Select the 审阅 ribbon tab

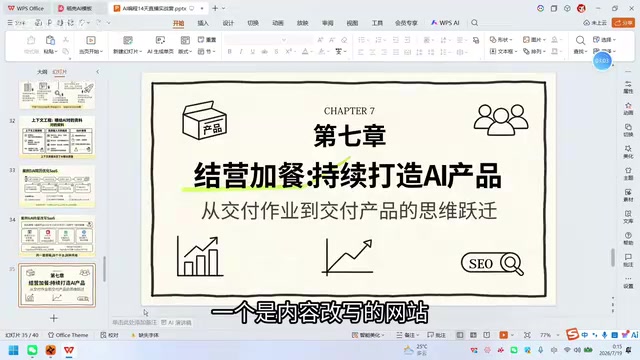coord(327,23)
